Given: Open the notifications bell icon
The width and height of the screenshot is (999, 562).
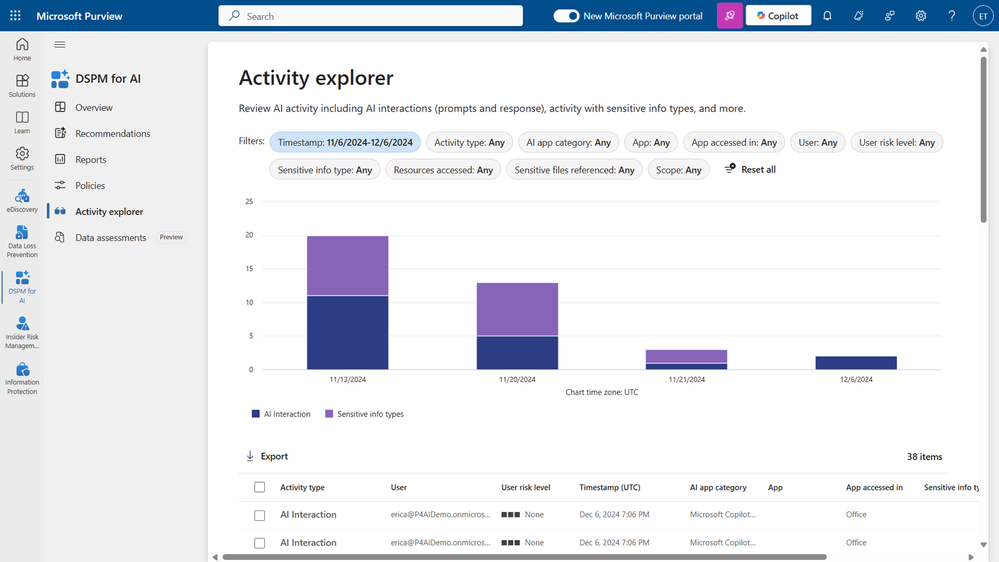Looking at the screenshot, I should (827, 16).
